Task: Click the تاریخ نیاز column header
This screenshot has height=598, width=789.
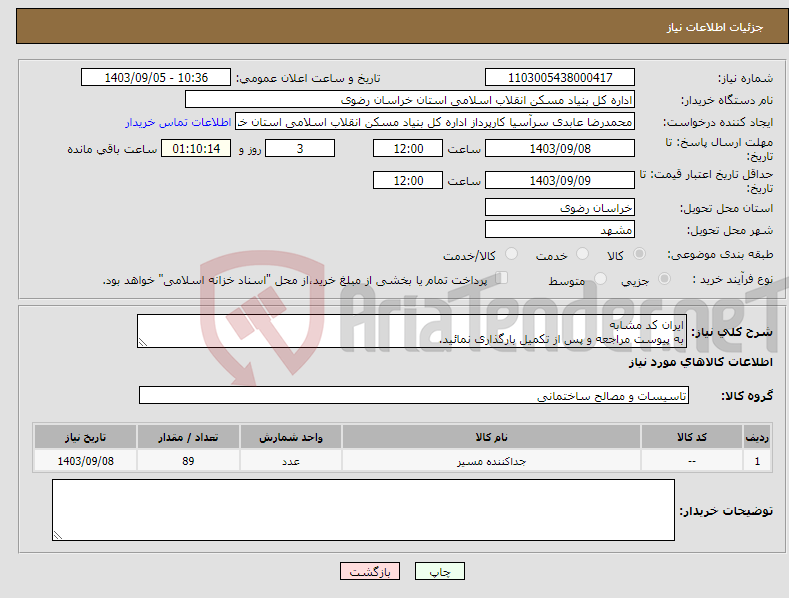Action: [x=86, y=437]
